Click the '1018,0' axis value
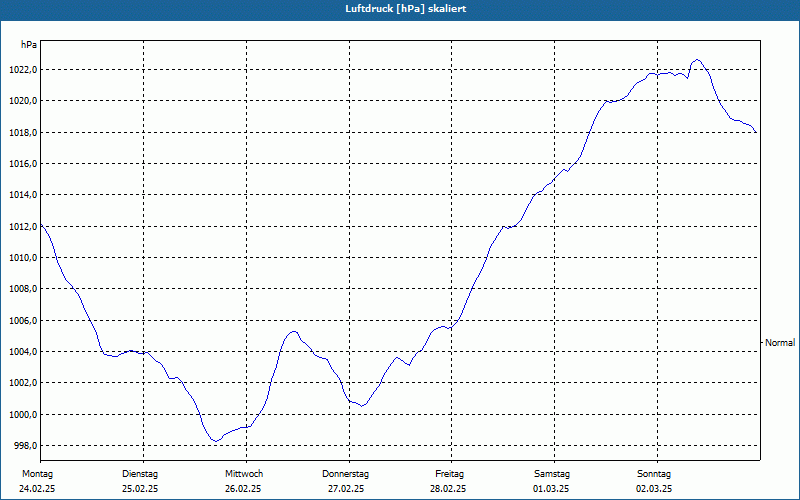 [23, 133]
